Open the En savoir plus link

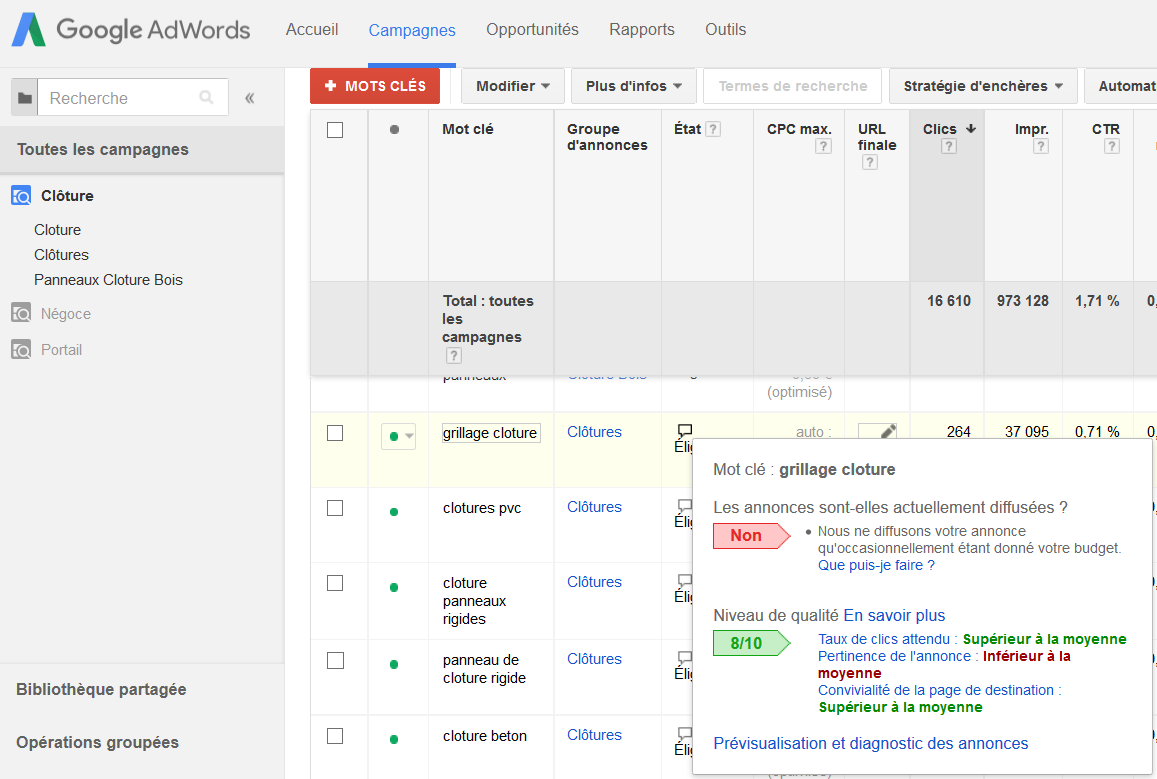(x=894, y=615)
